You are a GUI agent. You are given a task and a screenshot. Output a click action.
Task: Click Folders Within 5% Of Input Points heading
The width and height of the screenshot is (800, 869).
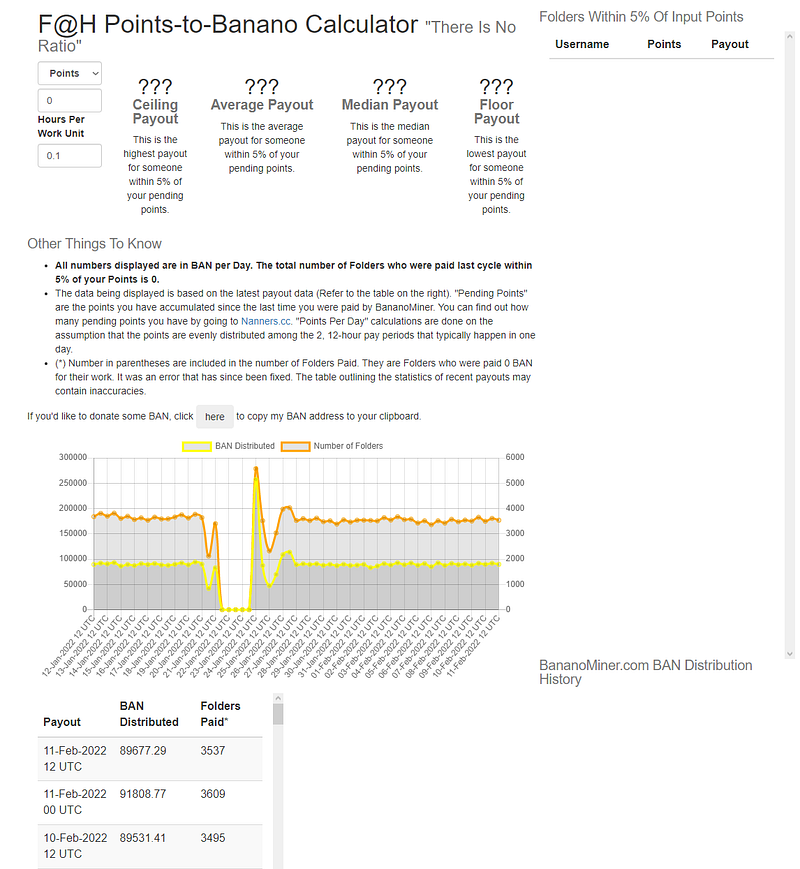click(x=641, y=17)
